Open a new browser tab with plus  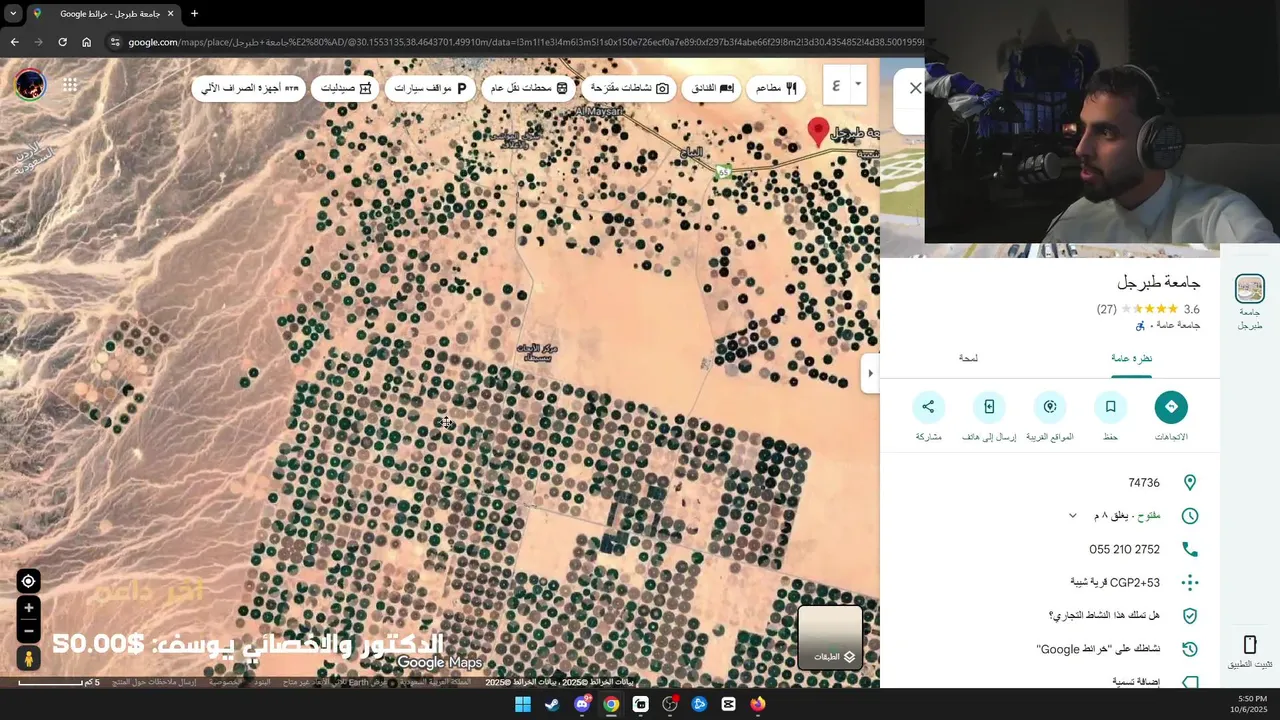(x=194, y=14)
